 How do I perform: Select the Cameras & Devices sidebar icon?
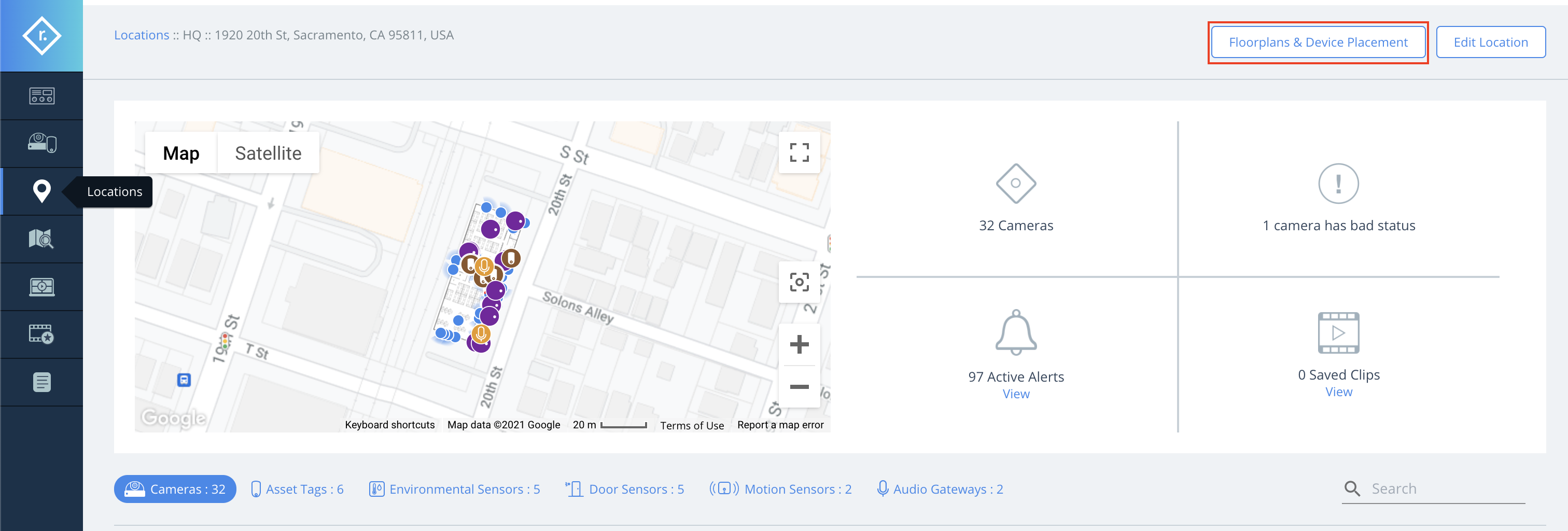41,143
